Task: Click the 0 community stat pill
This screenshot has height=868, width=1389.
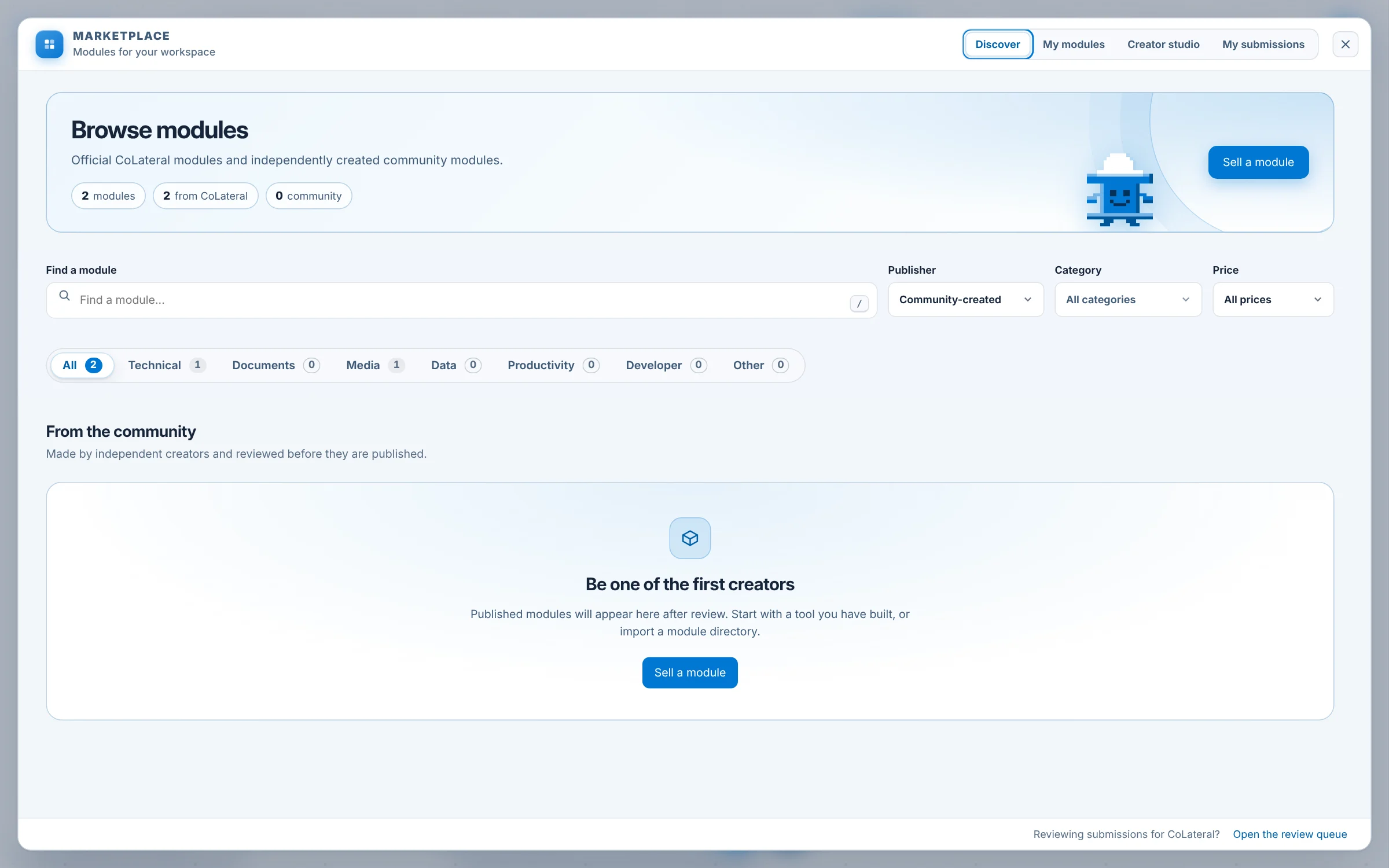Action: click(308, 196)
